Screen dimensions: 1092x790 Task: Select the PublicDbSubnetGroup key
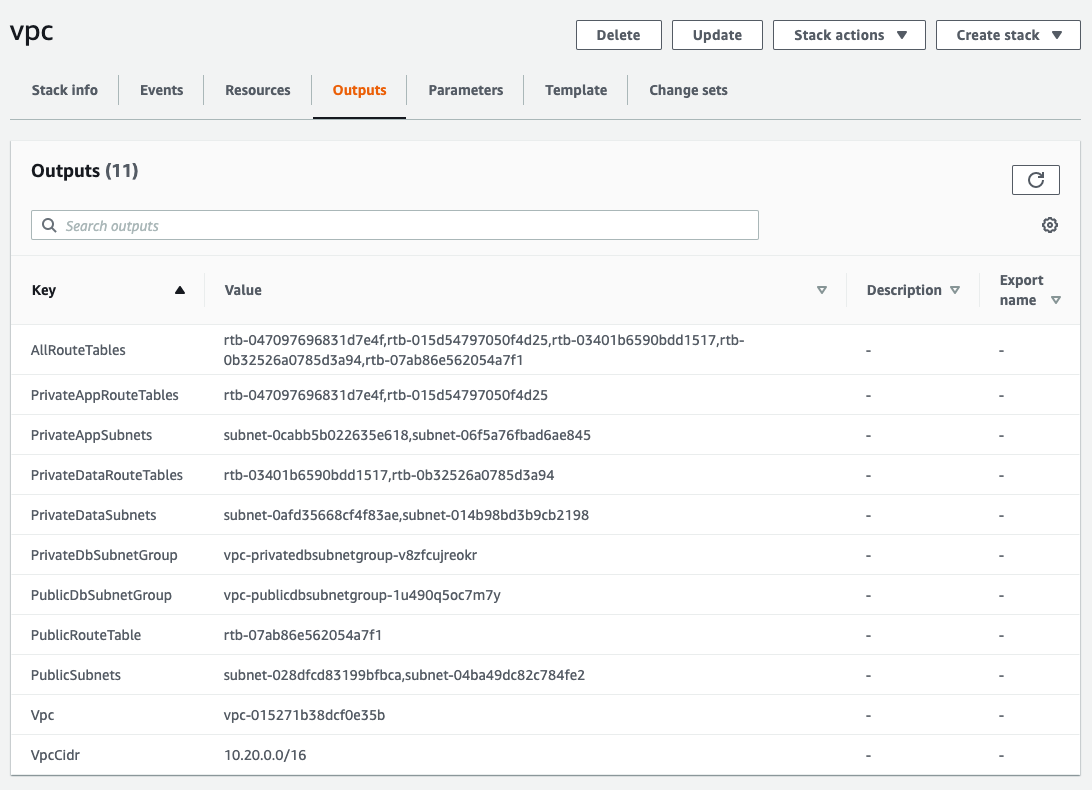101,595
